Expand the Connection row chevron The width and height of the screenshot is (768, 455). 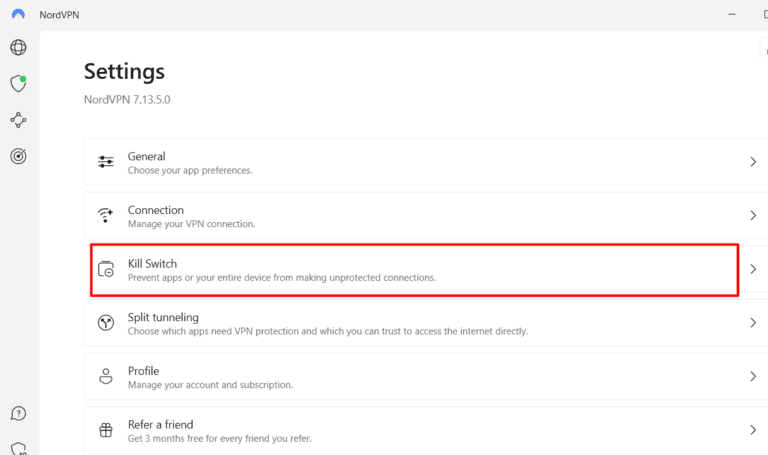click(x=753, y=216)
